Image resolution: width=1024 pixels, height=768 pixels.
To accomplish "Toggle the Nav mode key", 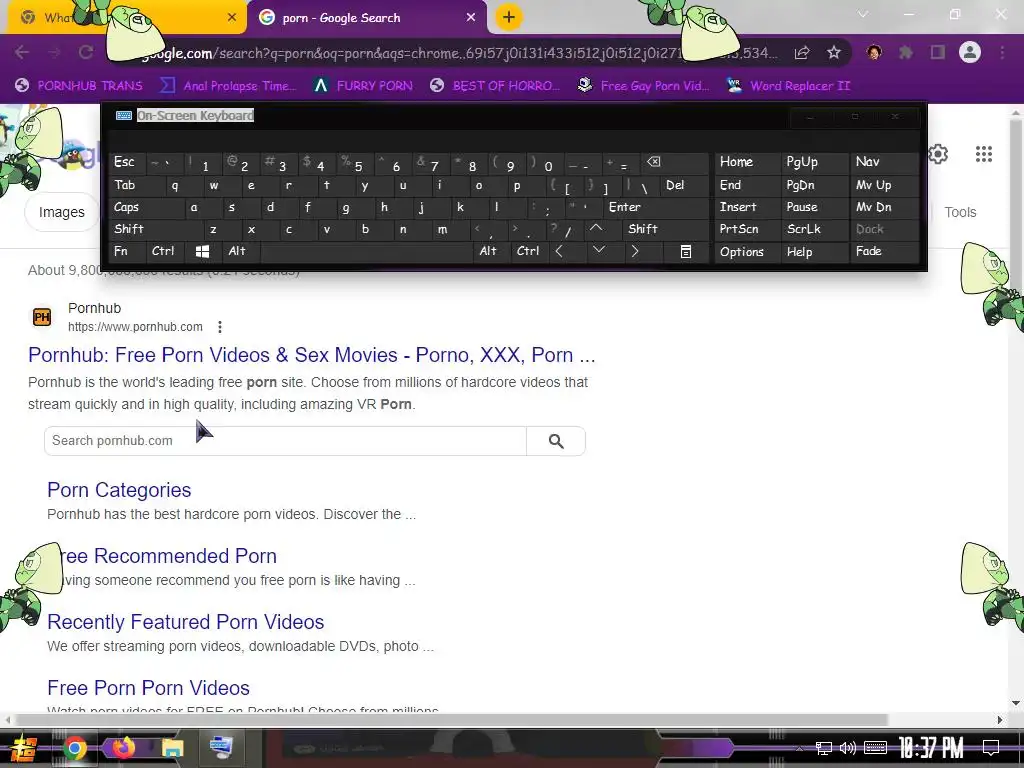I will point(884,162).
